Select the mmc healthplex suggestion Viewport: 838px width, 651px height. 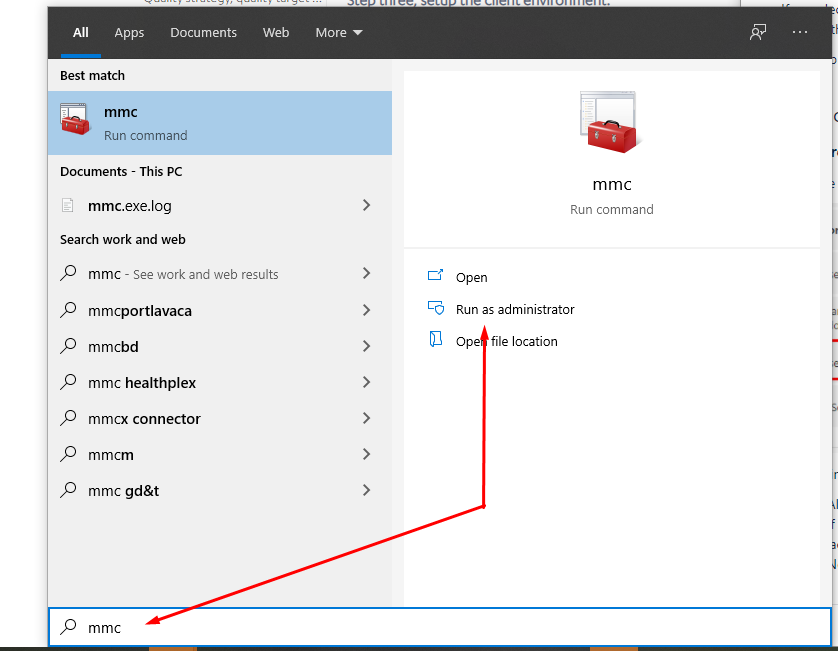pos(220,382)
